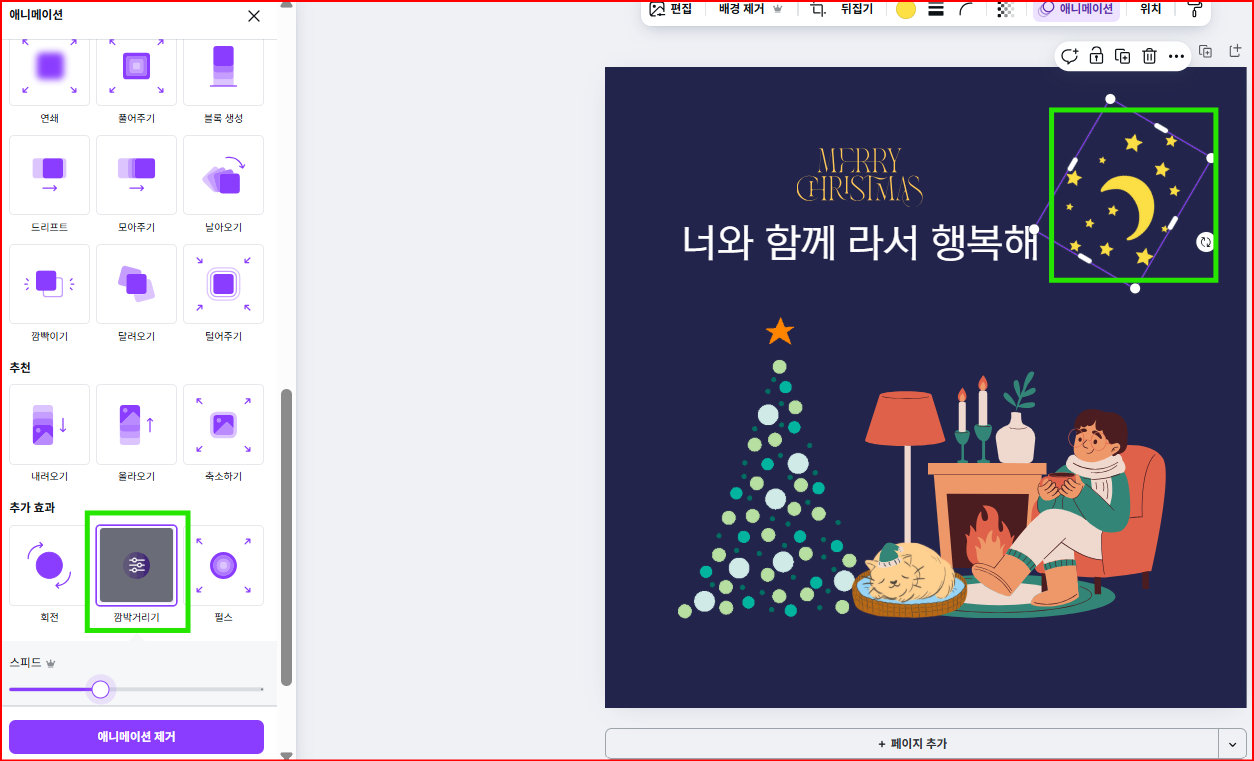Switch to the 편집 tab
This screenshot has width=1254, height=761.
coord(674,10)
